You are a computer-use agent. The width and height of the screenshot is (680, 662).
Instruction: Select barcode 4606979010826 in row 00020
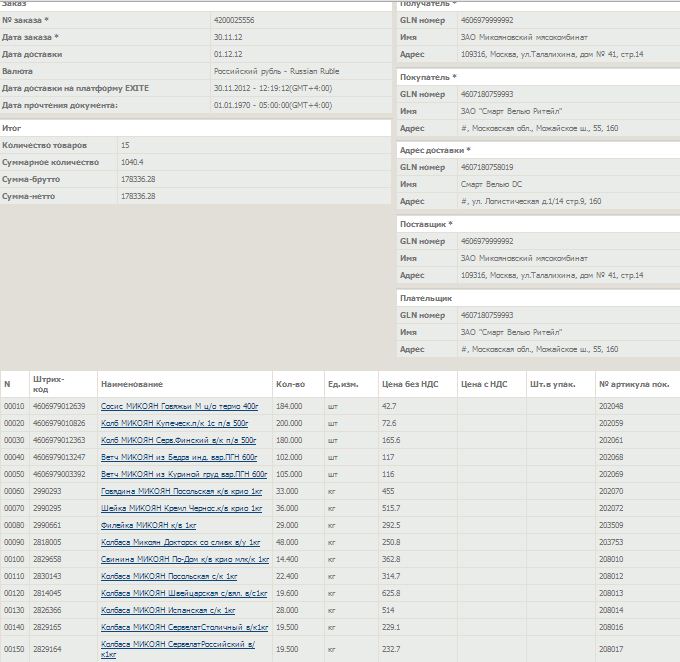coord(59,423)
